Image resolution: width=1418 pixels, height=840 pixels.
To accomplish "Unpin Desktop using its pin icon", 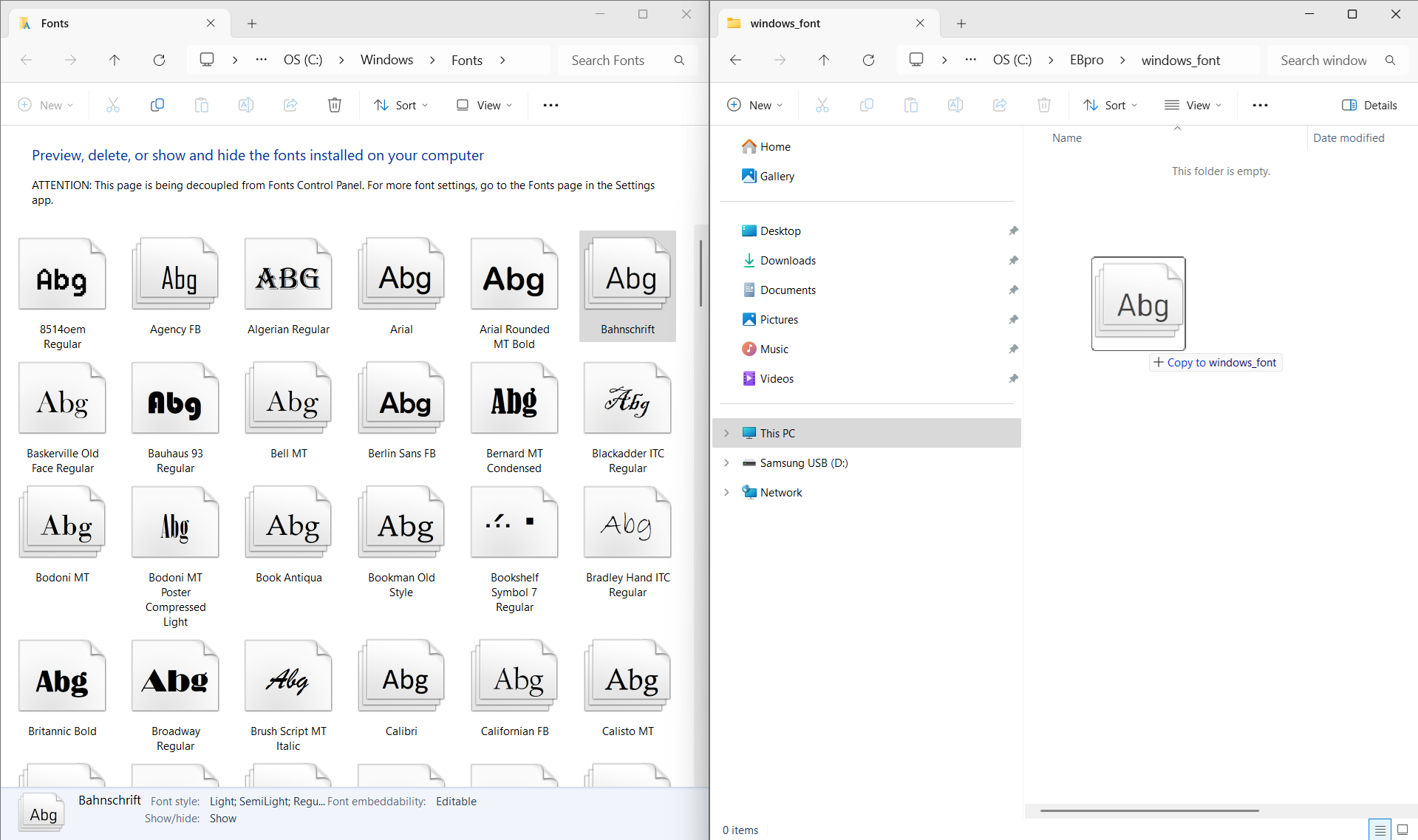I will point(1013,231).
